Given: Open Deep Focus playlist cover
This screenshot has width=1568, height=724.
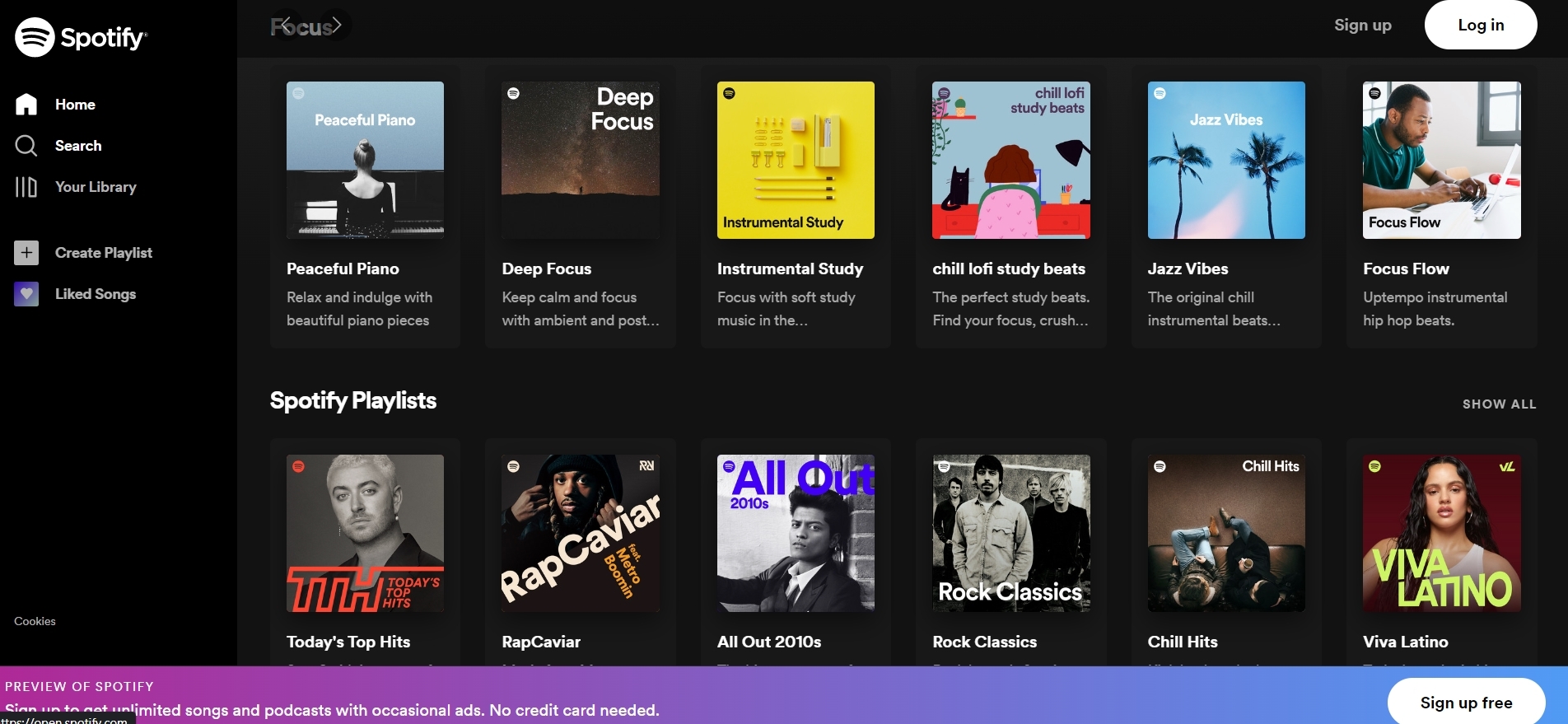Looking at the screenshot, I should (x=581, y=160).
